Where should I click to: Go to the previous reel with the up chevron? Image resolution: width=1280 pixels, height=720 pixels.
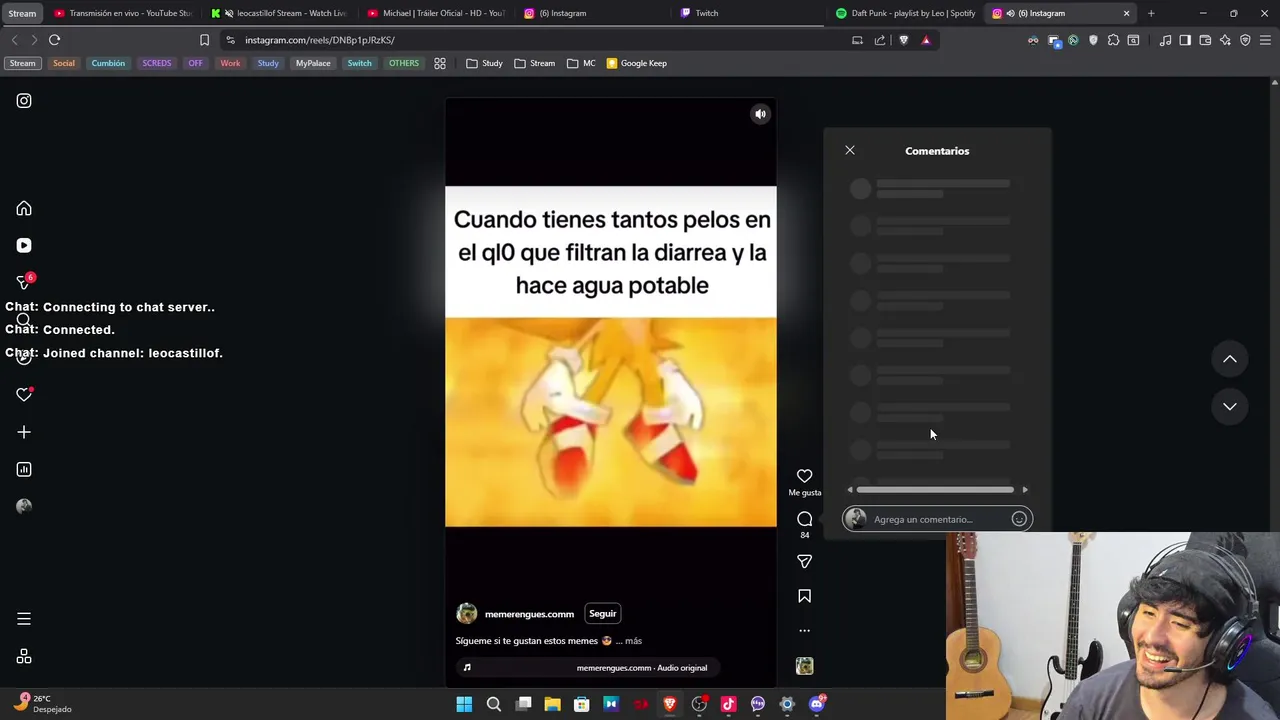pyautogui.click(x=1230, y=359)
